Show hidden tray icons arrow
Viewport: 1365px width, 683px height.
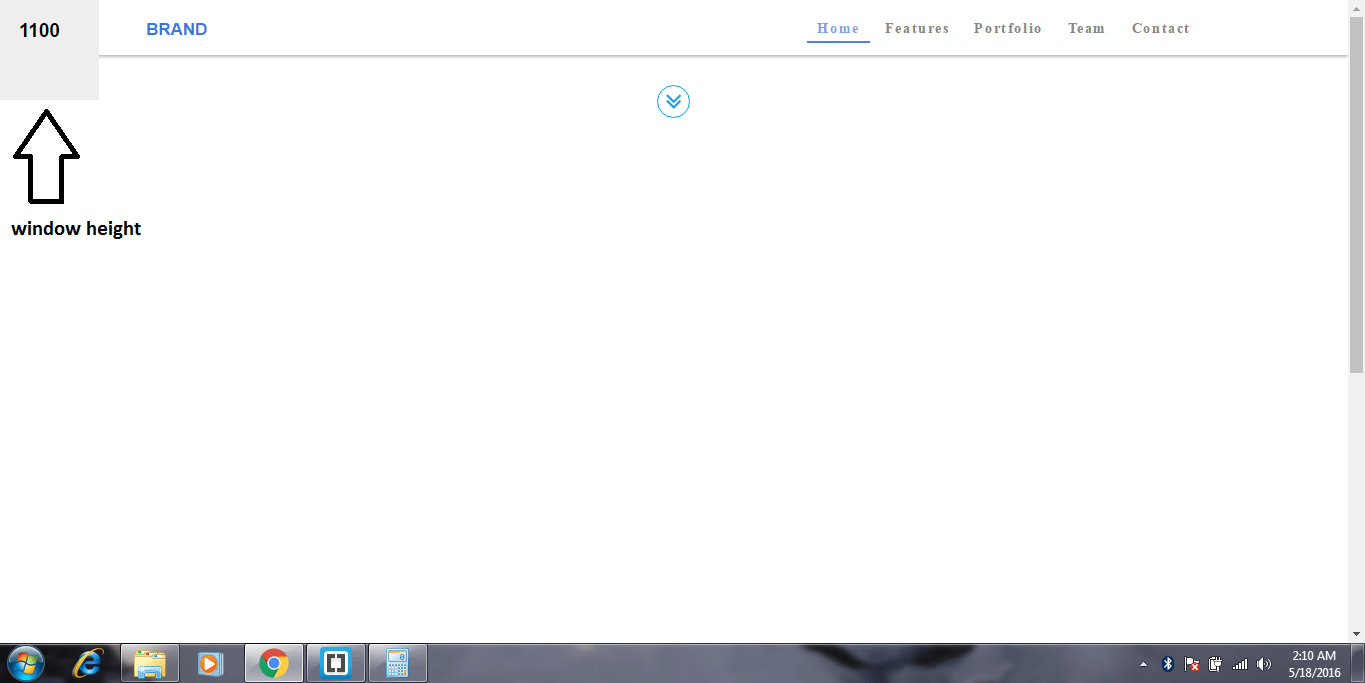(x=1144, y=664)
